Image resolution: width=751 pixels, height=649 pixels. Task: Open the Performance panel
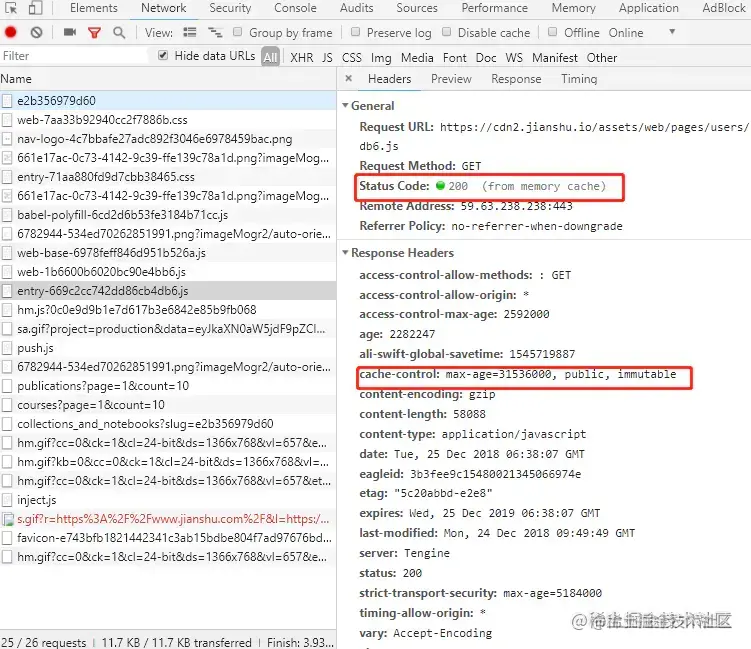(x=494, y=8)
